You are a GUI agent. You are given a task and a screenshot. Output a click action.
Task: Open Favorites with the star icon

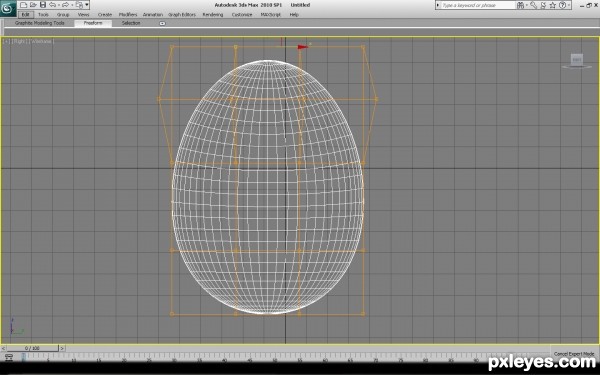click(553, 5)
